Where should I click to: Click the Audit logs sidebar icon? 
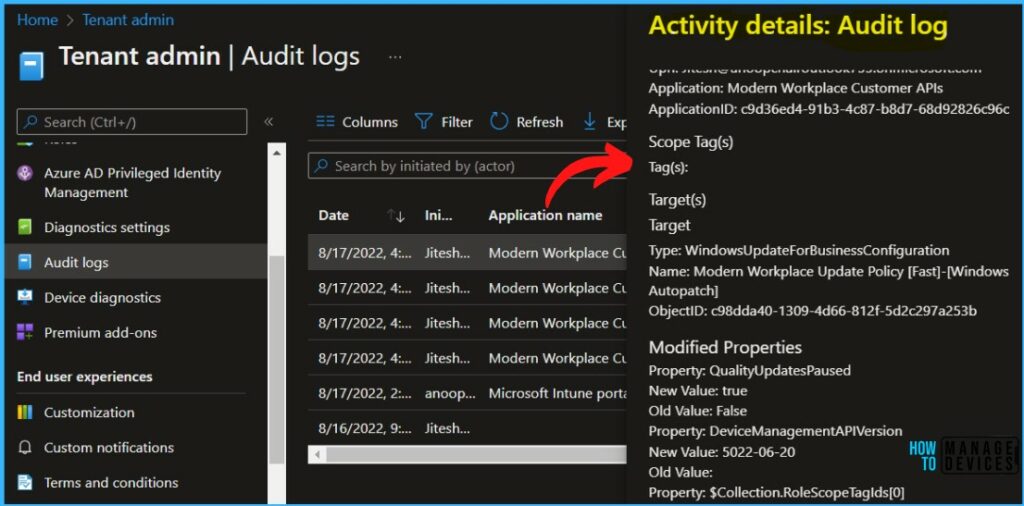pyautogui.click(x=25, y=262)
